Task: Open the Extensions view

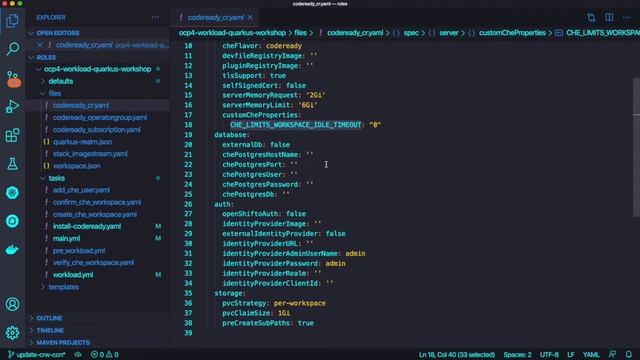Action: [12, 135]
